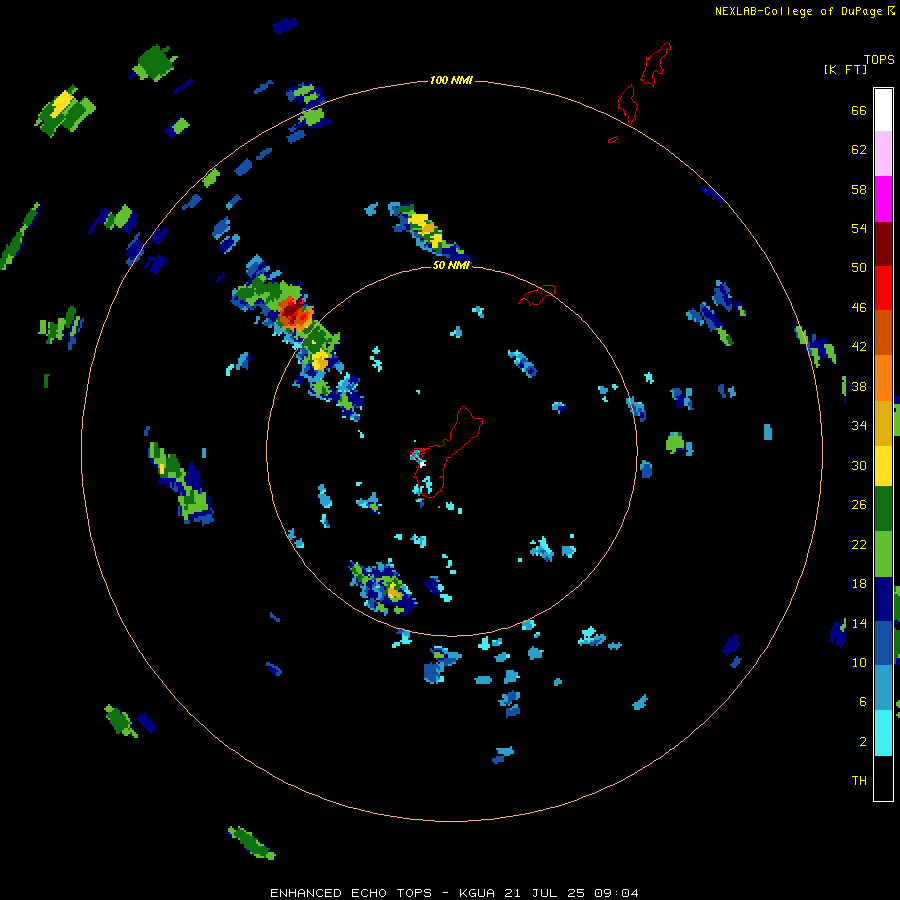Screen dimensions: 900x900
Task: Select the light blue legend swatch
Action: [883, 687]
